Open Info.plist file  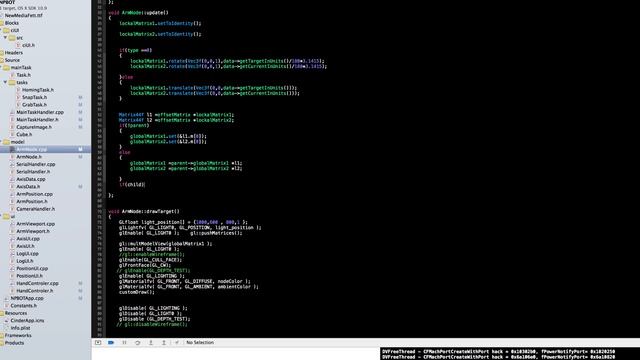point(20,328)
